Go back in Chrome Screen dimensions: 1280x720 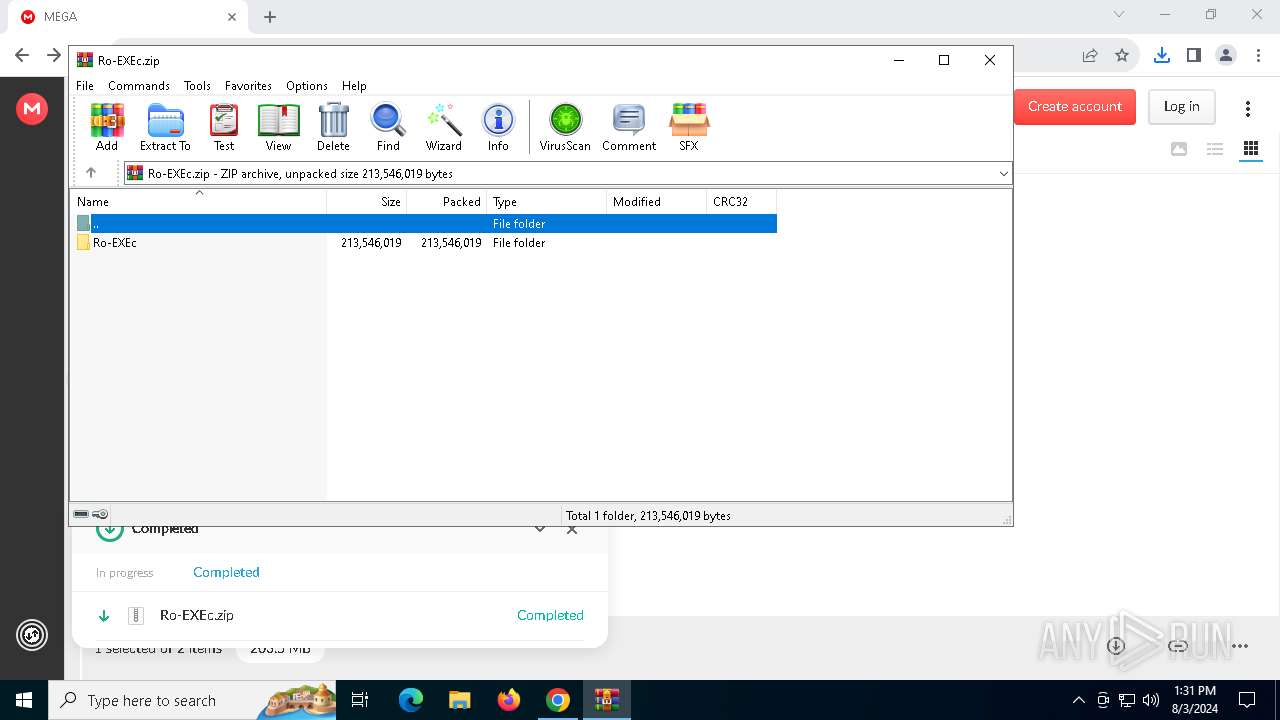[x=22, y=55]
